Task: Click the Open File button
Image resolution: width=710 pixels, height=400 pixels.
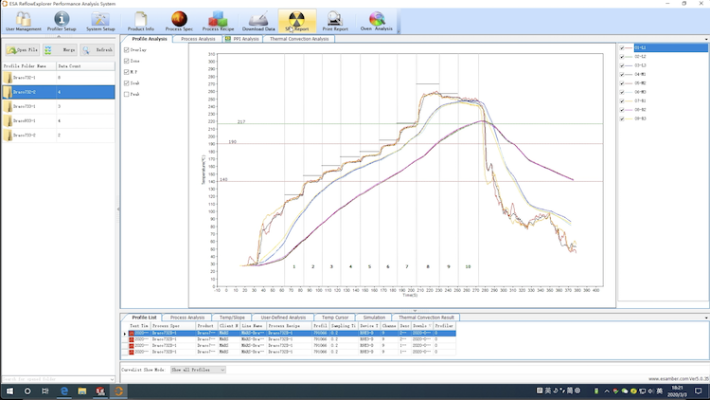Action: point(22,49)
